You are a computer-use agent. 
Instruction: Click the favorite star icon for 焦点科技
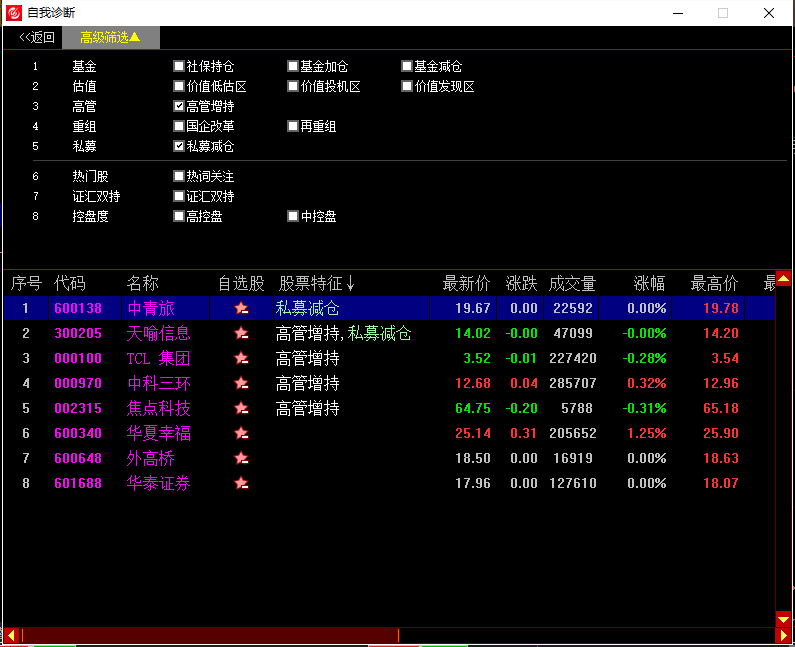[x=241, y=409]
